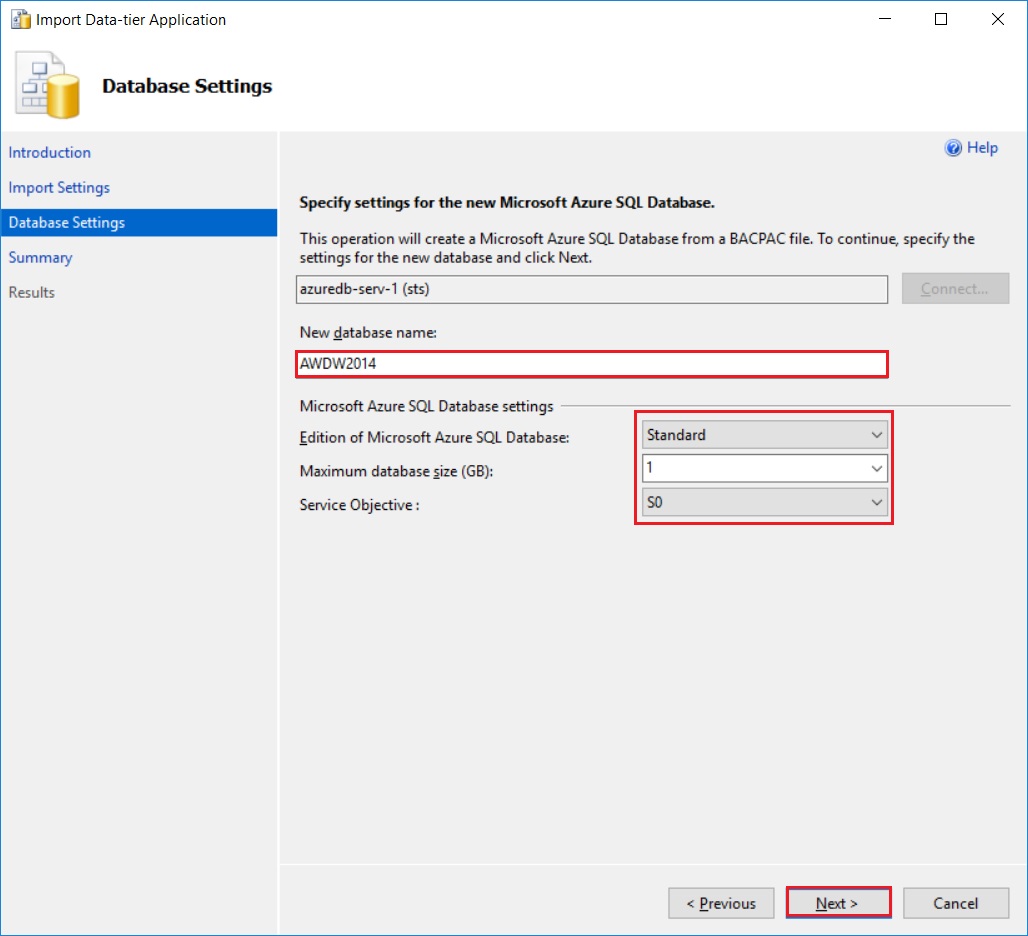Image resolution: width=1028 pixels, height=936 pixels.
Task: Open the Edition dropdown showing Standard
Action: pos(764,435)
